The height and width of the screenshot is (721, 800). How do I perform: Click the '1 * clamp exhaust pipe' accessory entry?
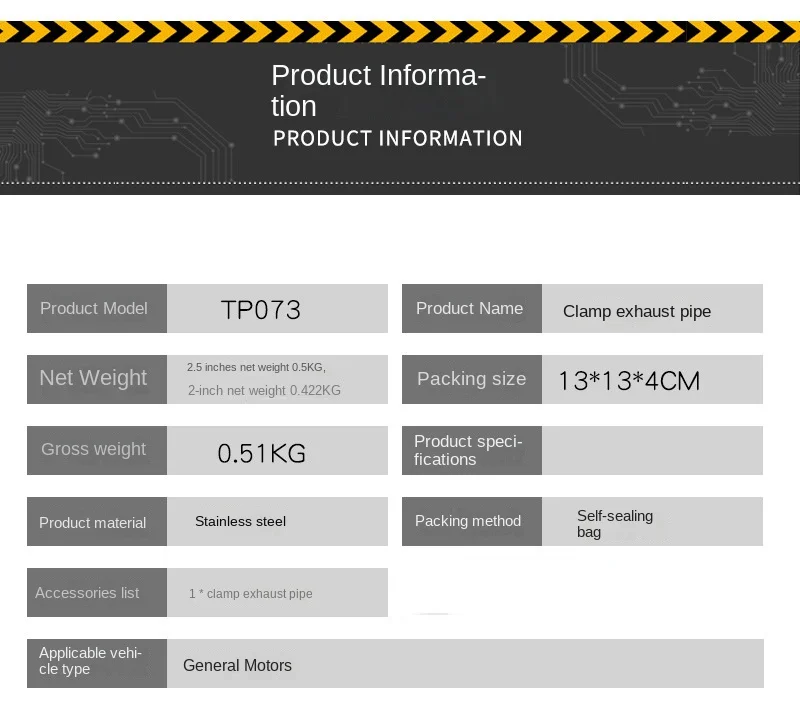(251, 593)
